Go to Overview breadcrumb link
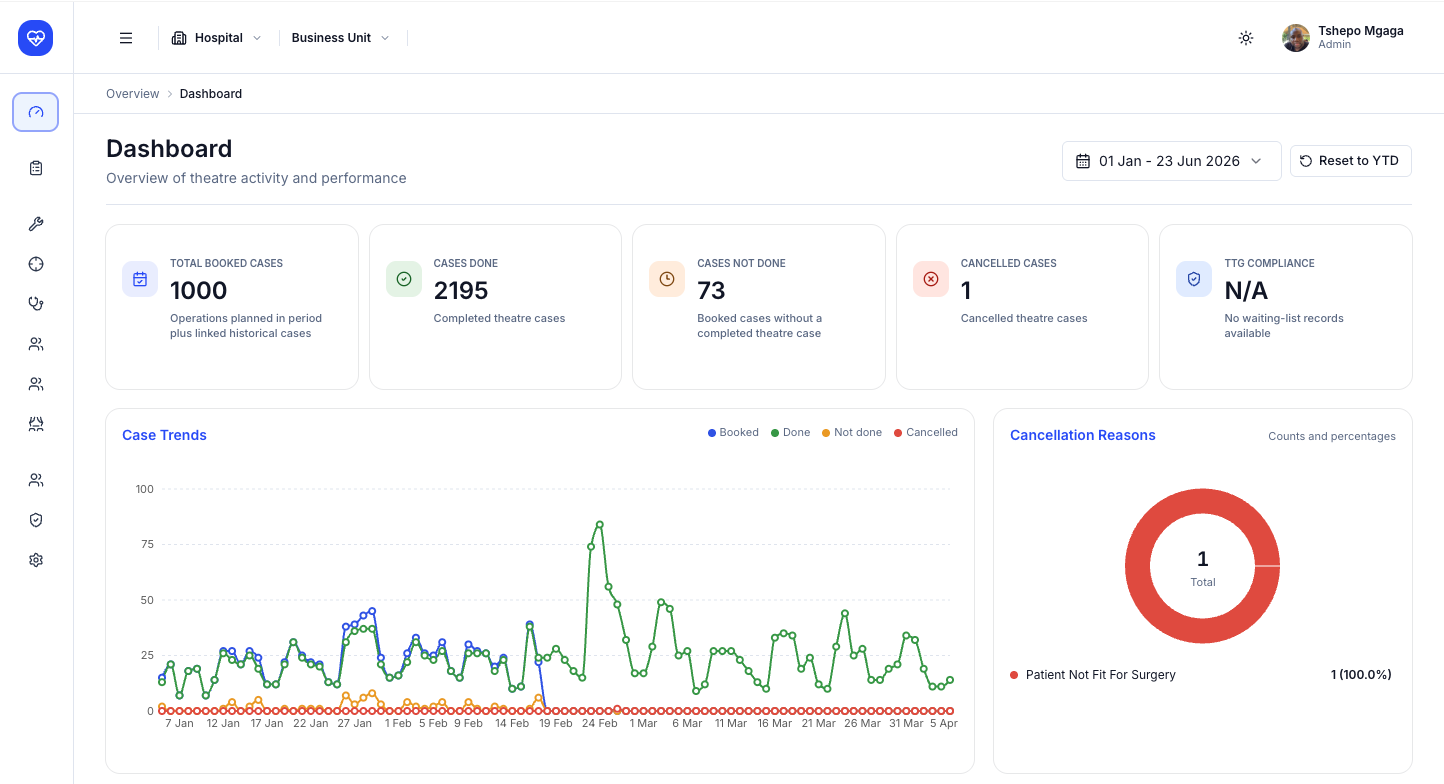 pos(132,94)
